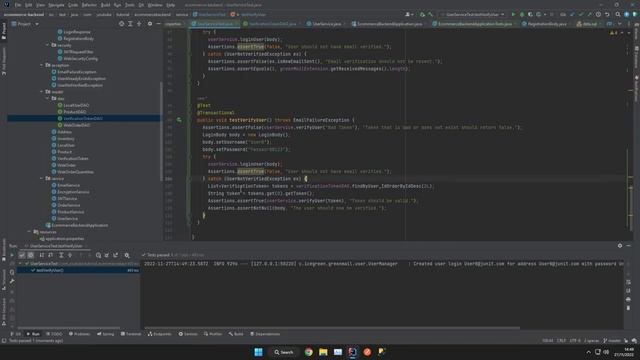Image resolution: width=640 pixels, height=360 pixels.
Task: Collapse the exception folder in tree
Action: [x=42, y=65]
